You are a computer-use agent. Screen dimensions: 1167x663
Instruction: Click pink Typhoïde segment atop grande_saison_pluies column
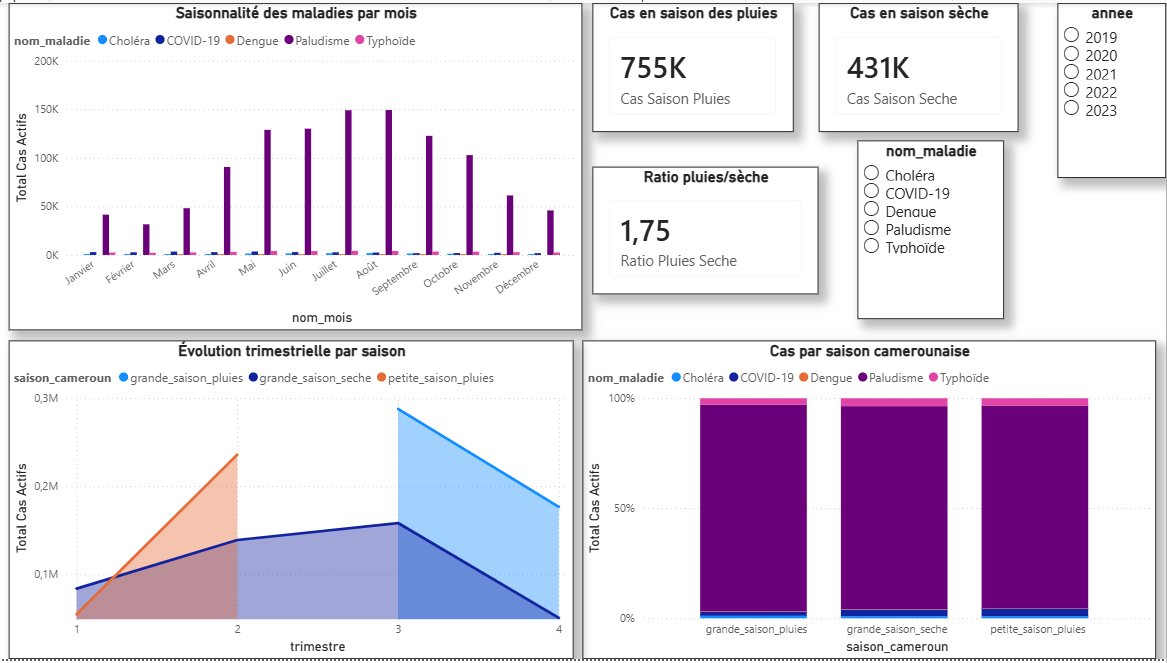[x=753, y=401]
